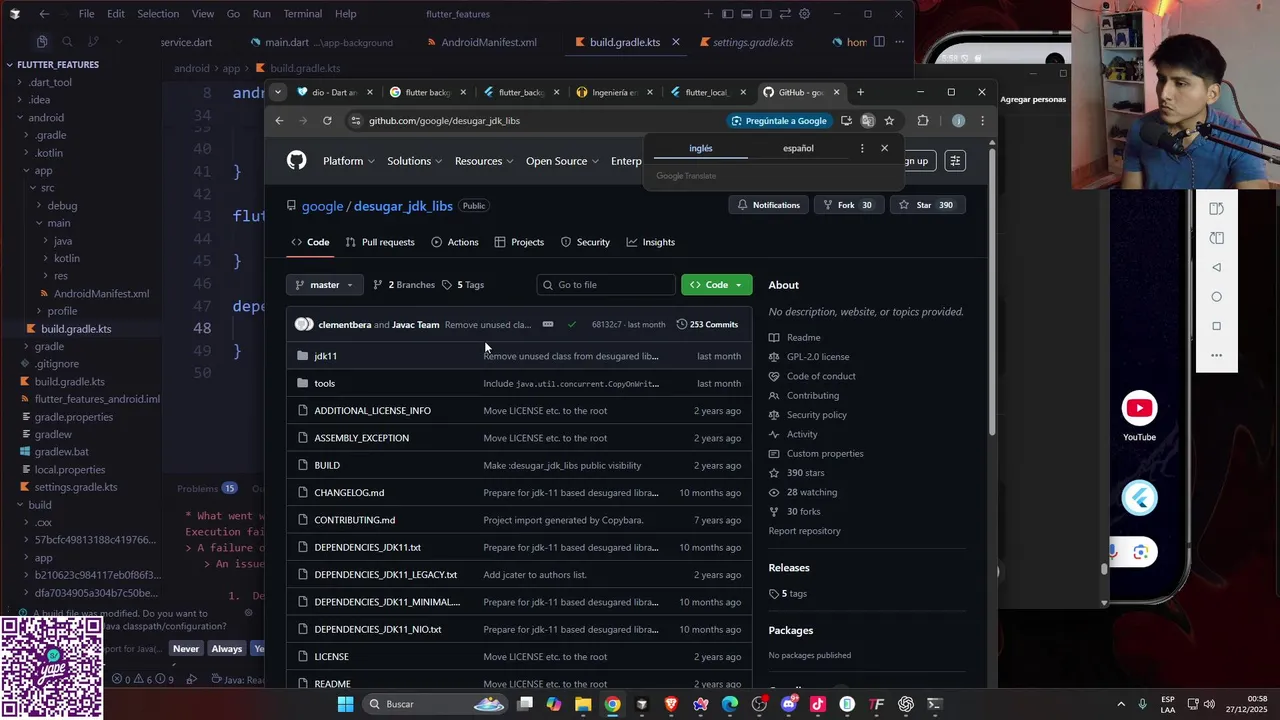Open the Insights tab
Screen dimensions: 1280x720
[x=651, y=242]
